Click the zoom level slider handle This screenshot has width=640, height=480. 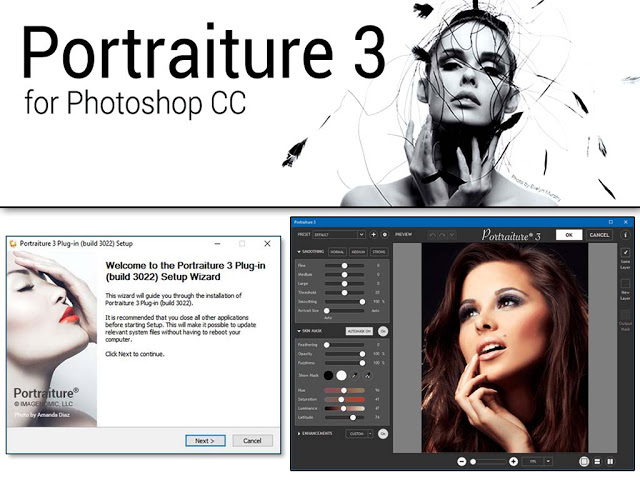click(x=473, y=462)
